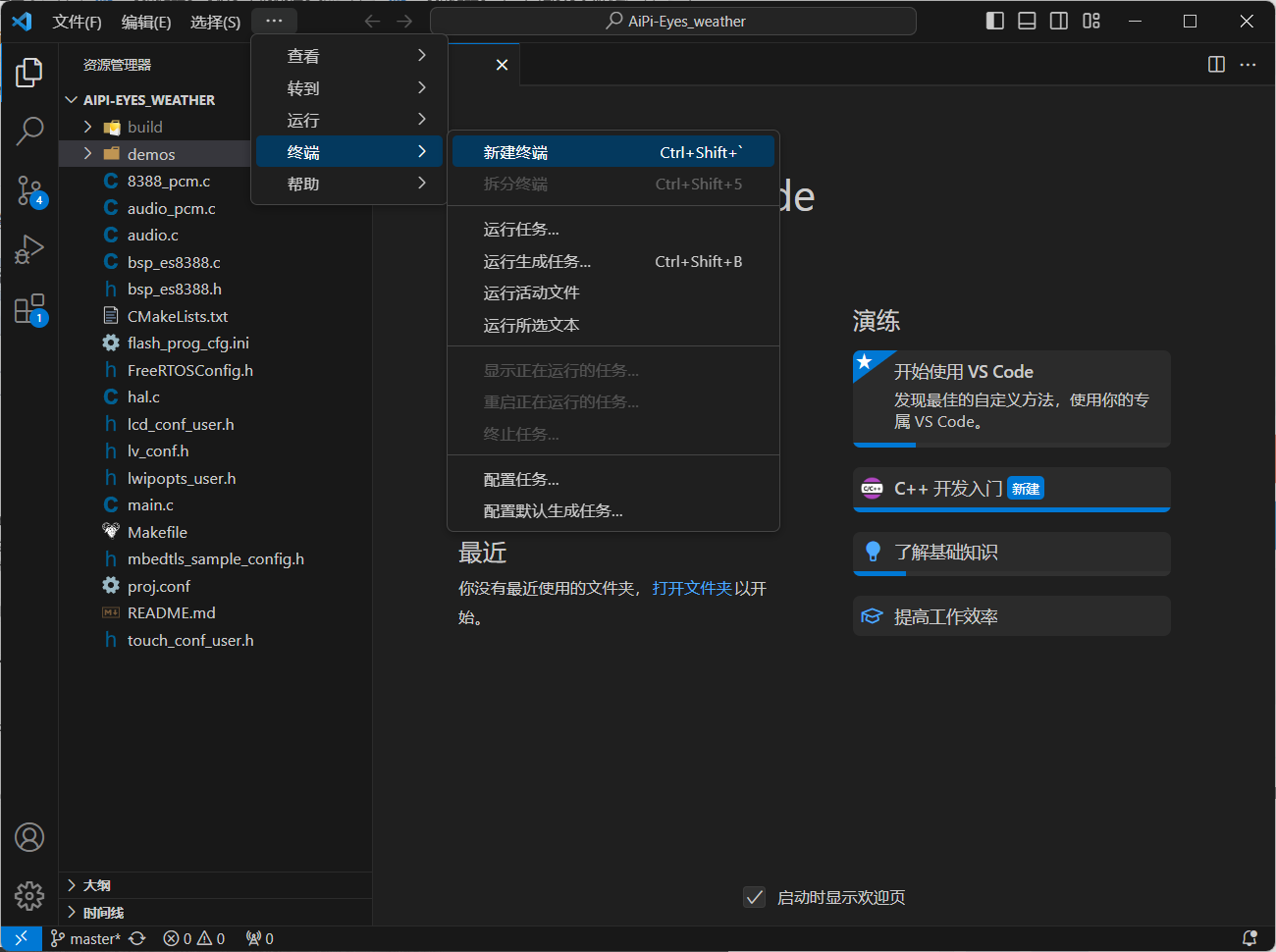Open Accounts menu in activity bar
This screenshot has width=1276, height=952.
click(29, 837)
